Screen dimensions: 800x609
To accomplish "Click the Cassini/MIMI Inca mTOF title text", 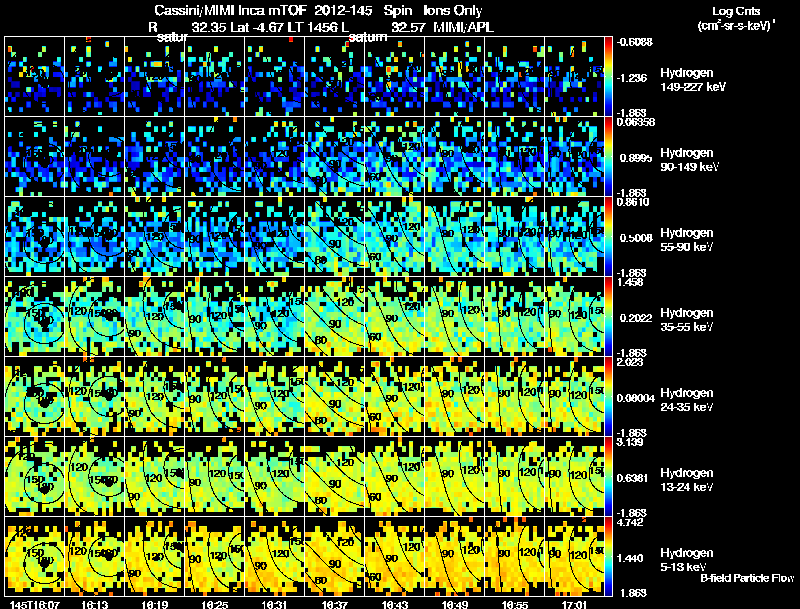I will coord(230,10).
